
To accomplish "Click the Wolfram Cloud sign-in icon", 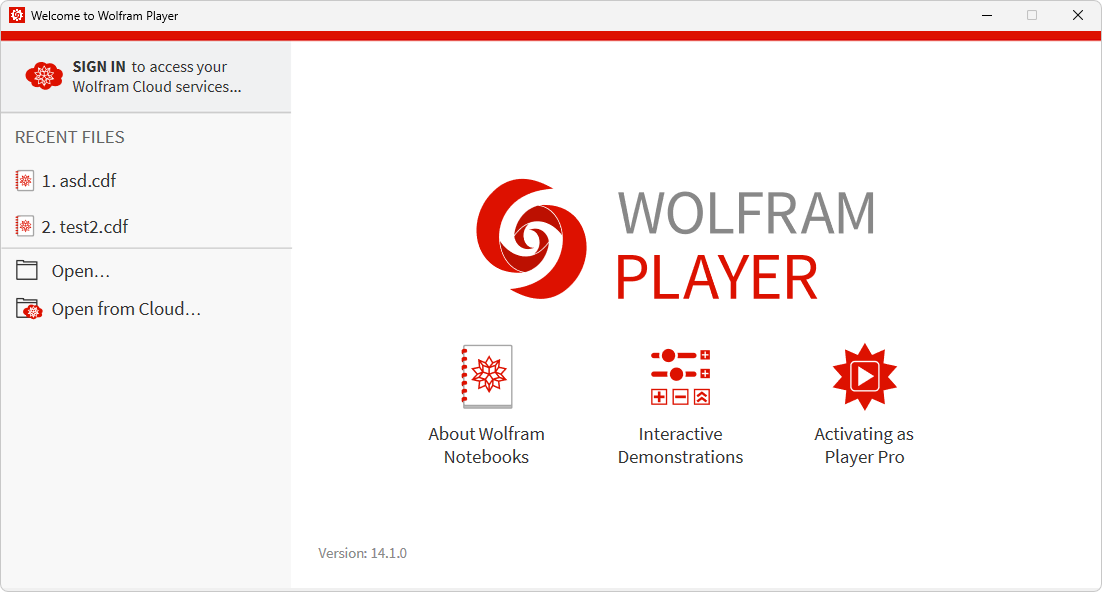I will point(44,76).
